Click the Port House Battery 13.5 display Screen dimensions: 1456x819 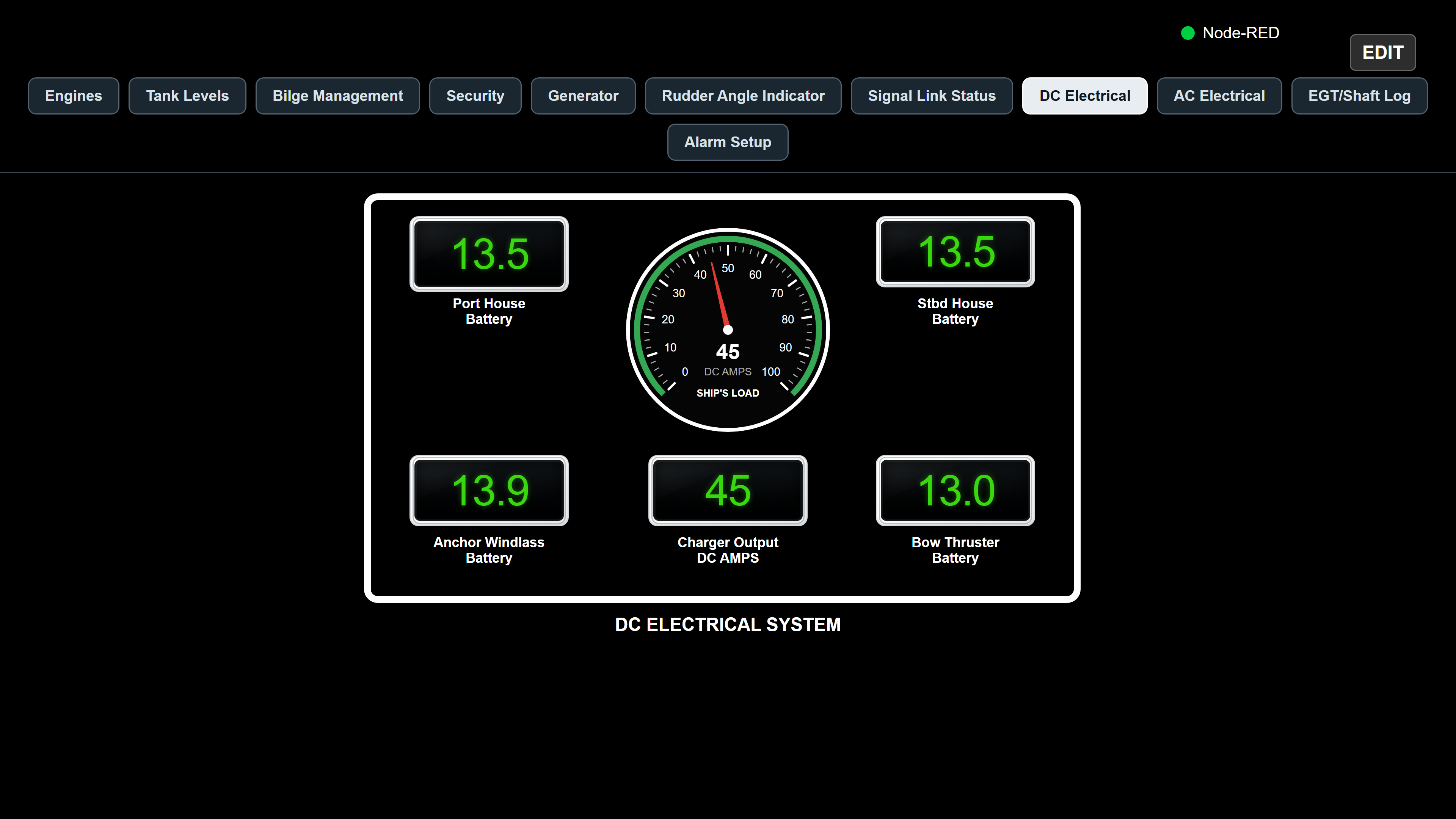(489, 254)
